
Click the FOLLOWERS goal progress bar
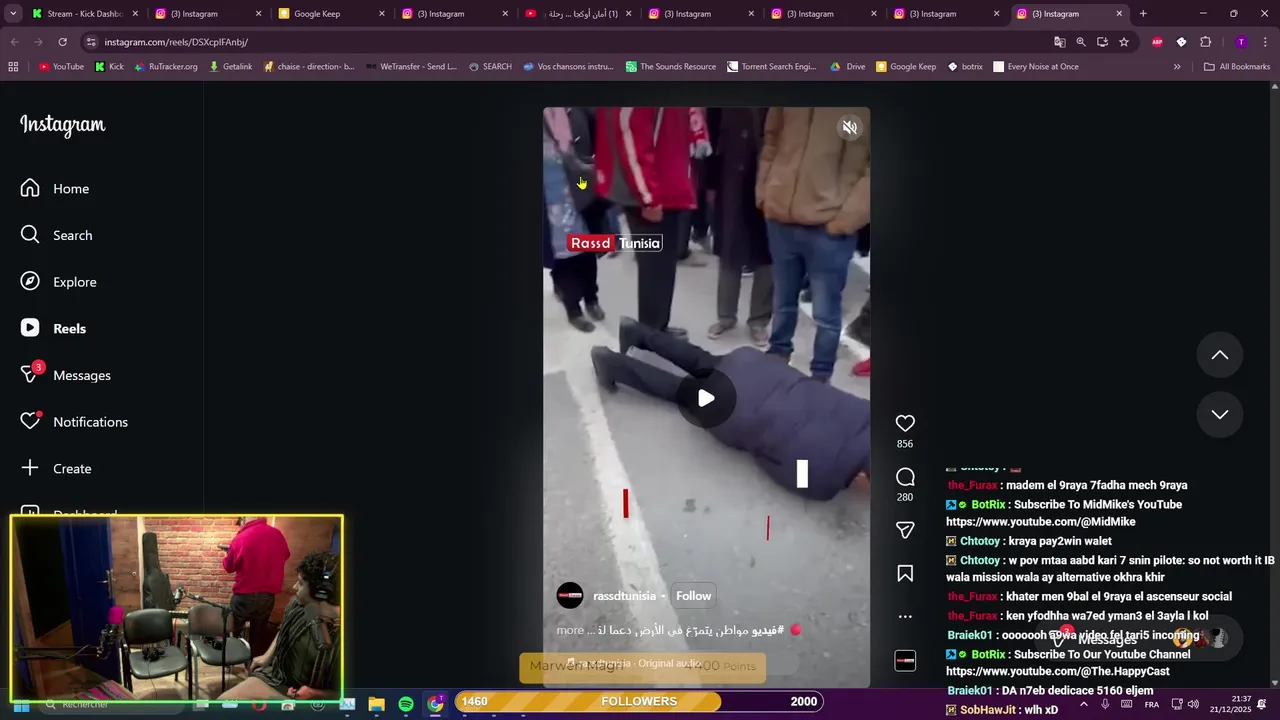pos(639,701)
